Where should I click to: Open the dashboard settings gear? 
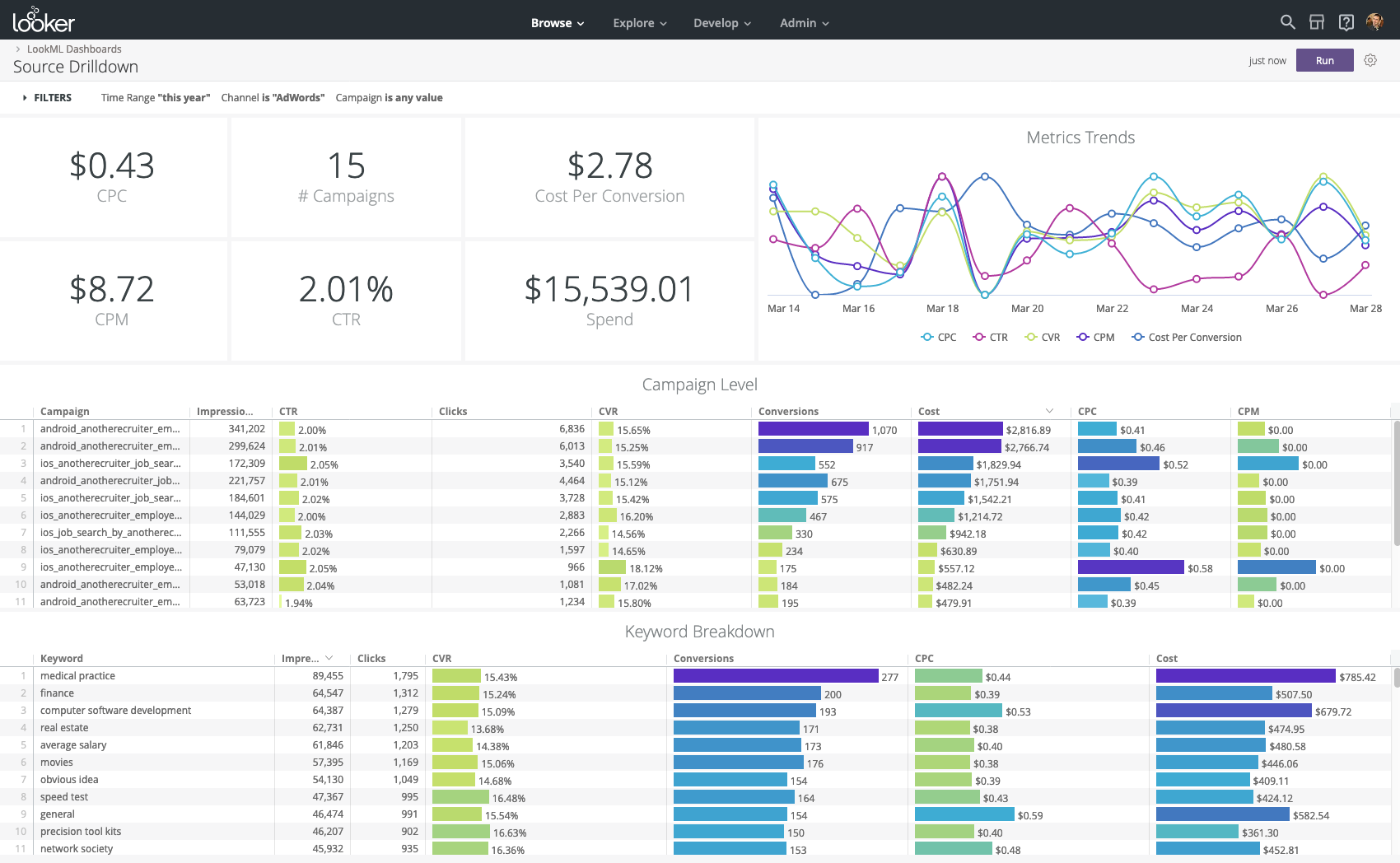(x=1370, y=60)
